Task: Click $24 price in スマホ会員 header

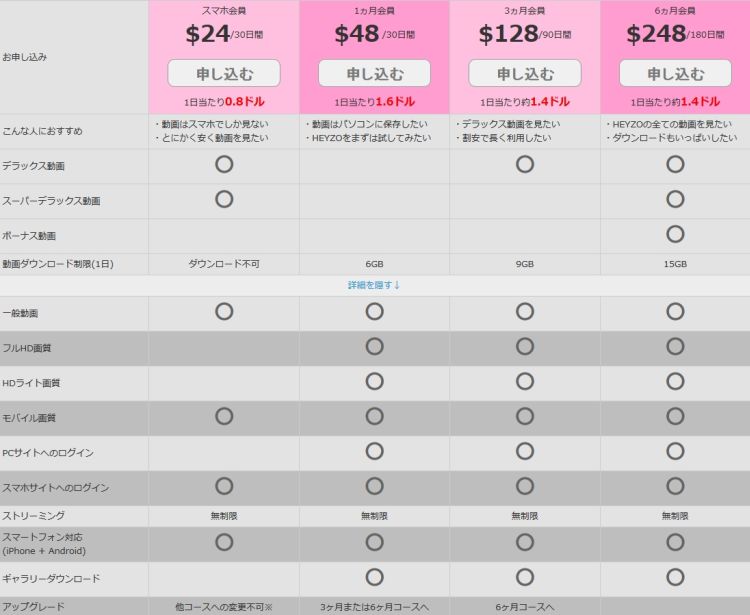Action: click(208, 34)
